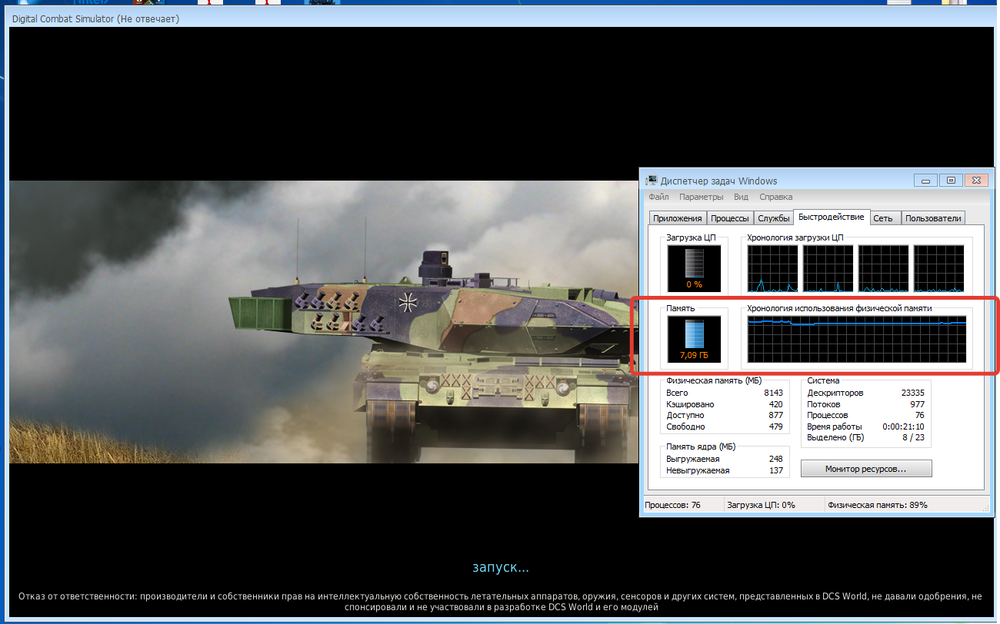Click the Потоков value 977
This screenshot has height=624, width=1000.
(x=917, y=405)
